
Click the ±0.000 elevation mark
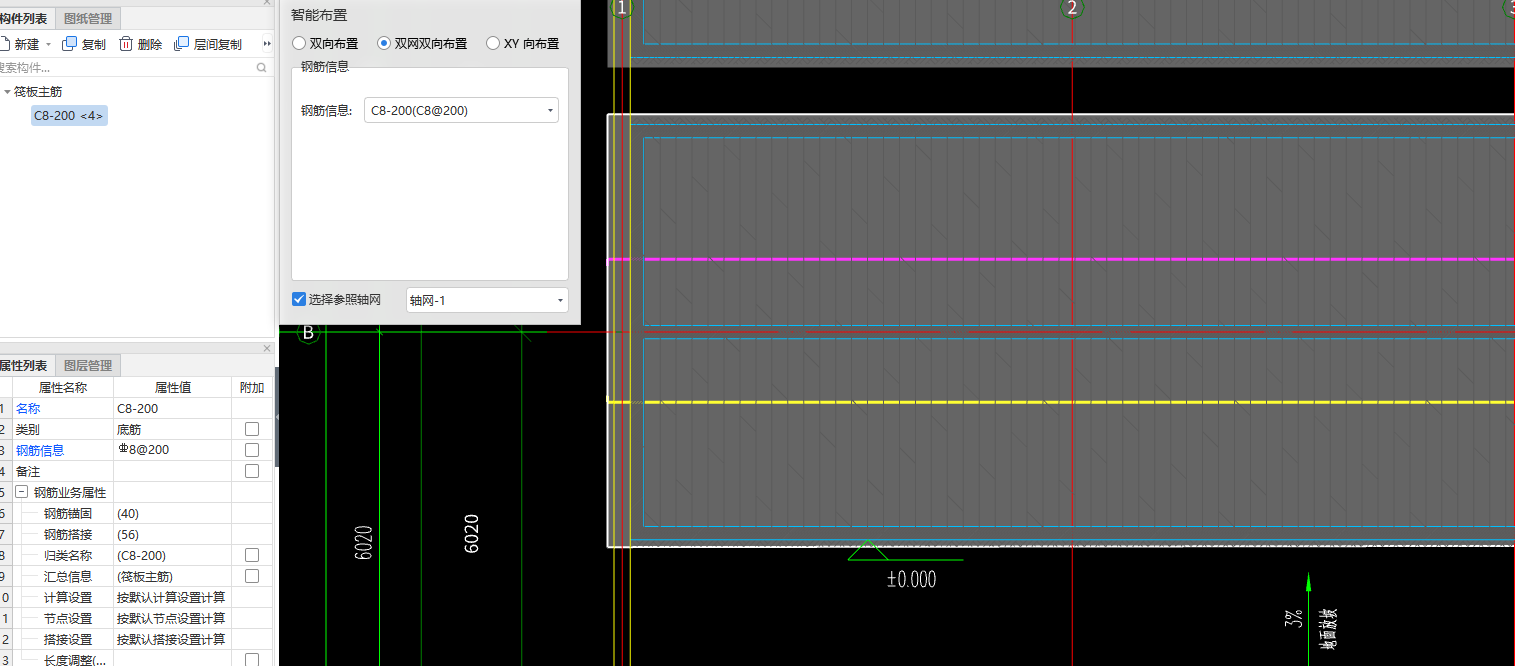911,579
